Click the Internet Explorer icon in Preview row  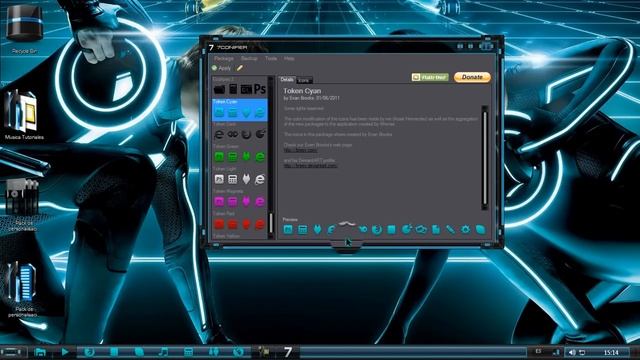(x=331, y=230)
